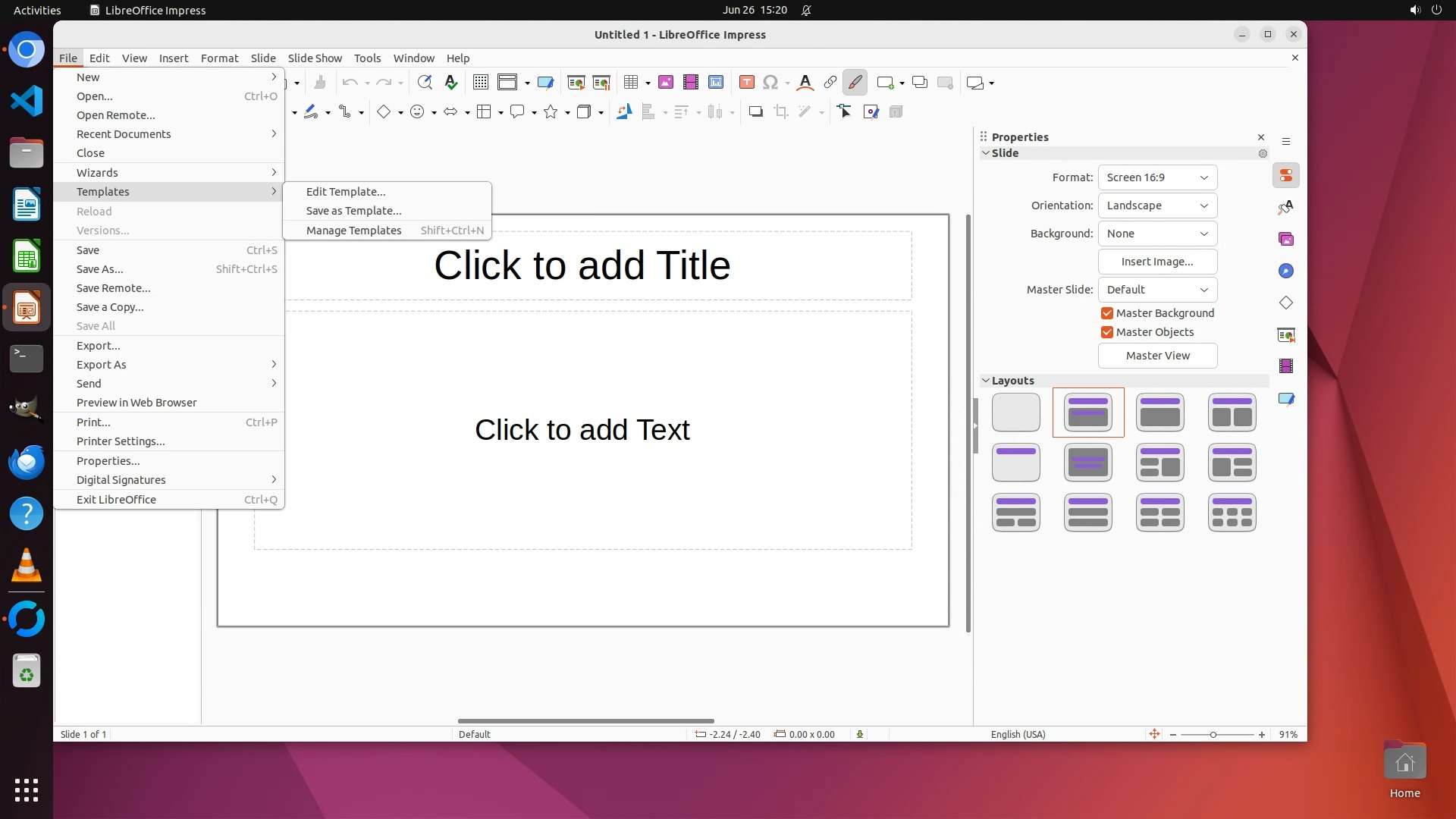Viewport: 1456px width, 819px height.
Task: Click the Master View button
Action: tap(1157, 356)
